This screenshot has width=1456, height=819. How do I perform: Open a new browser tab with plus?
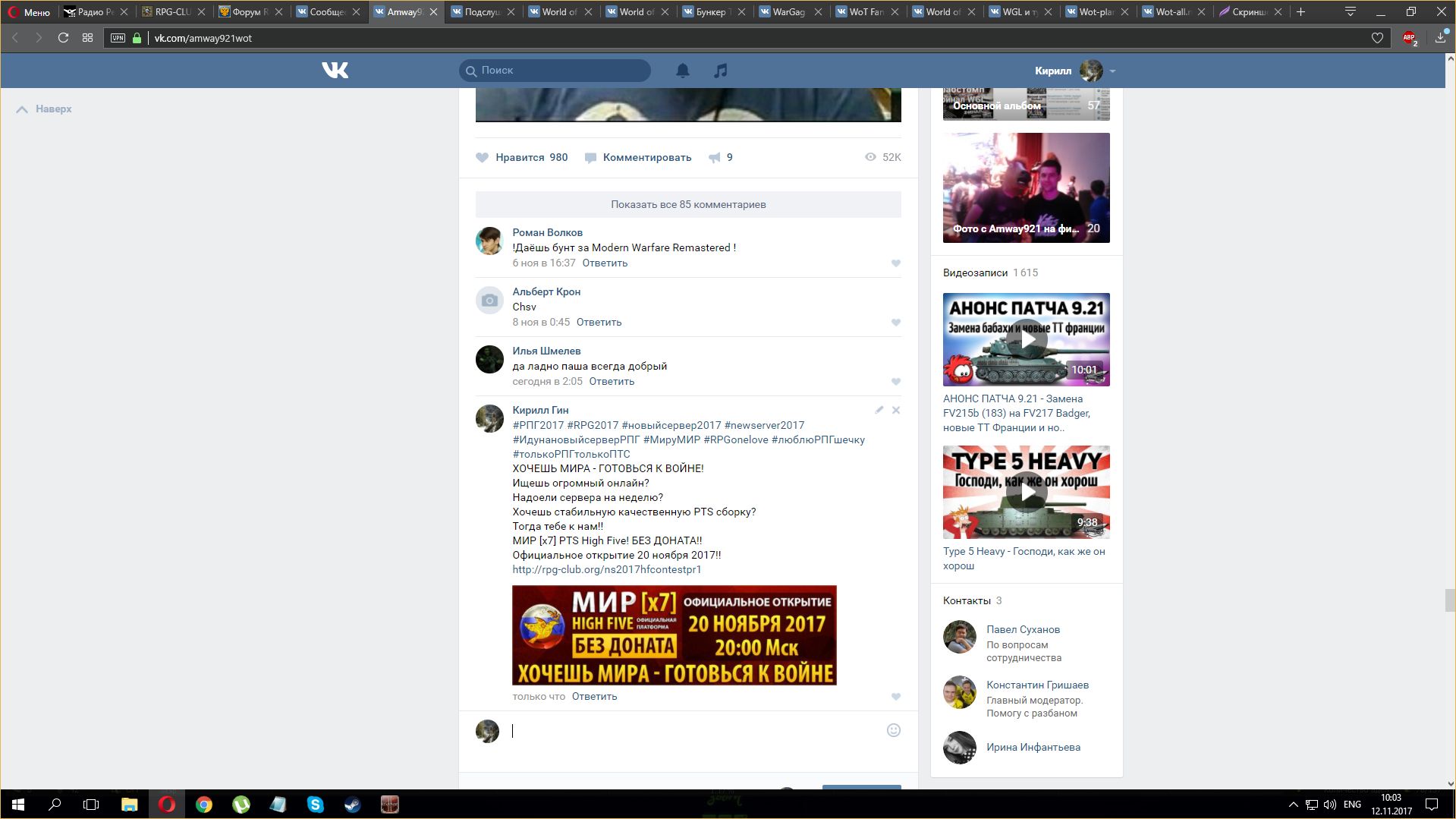click(1301, 11)
